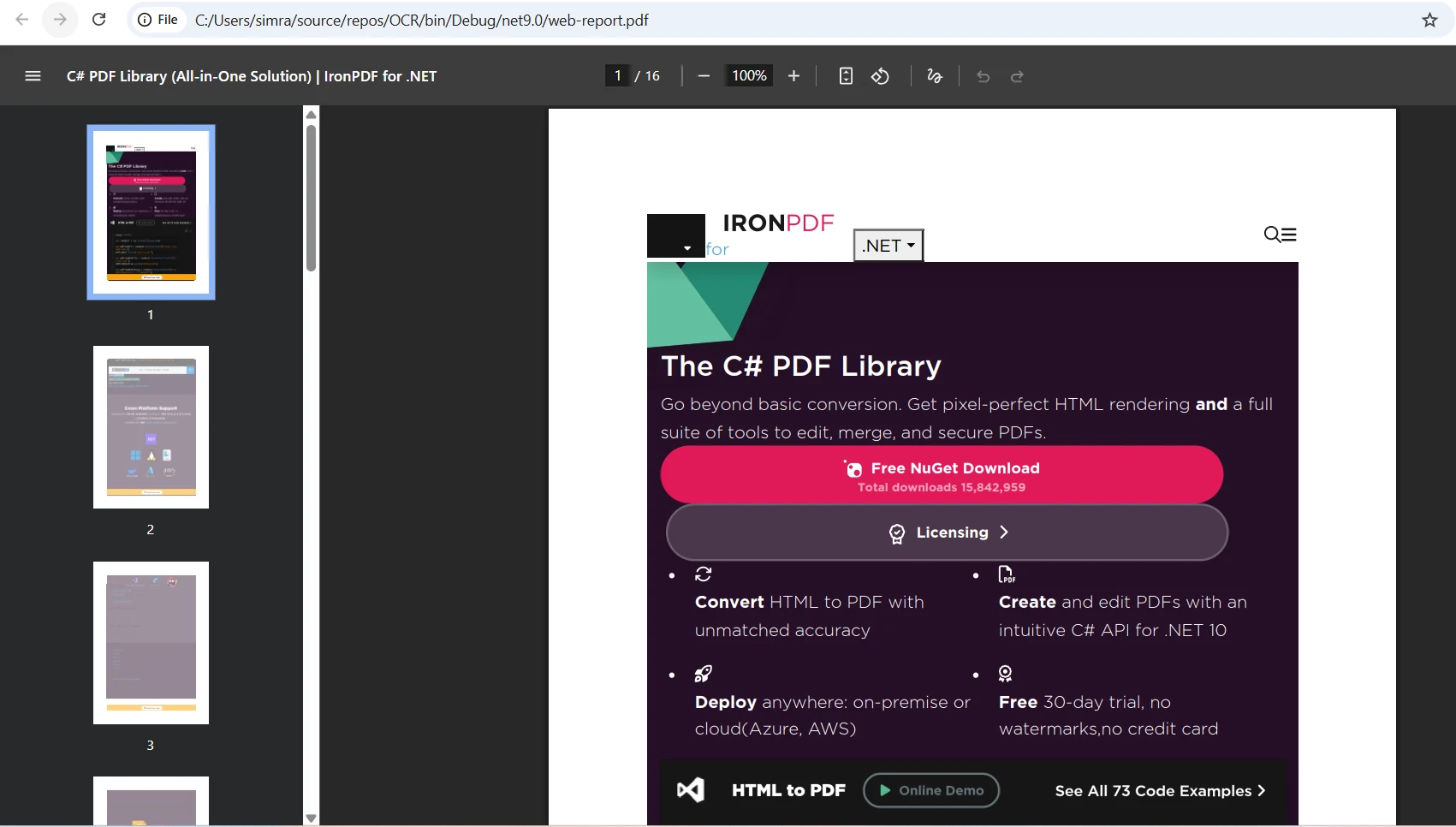Click the page number input field
1456x827 pixels.
[617, 76]
